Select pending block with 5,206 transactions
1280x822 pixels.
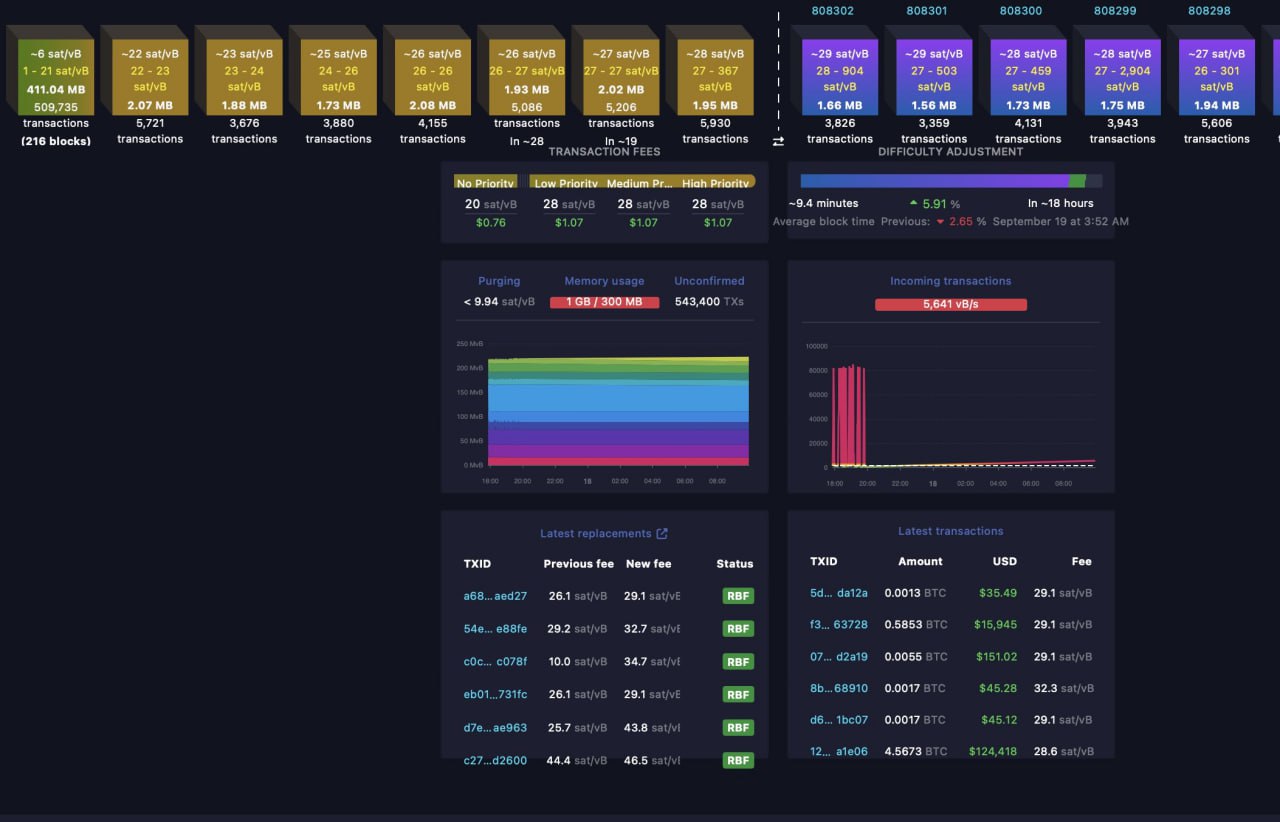point(621,77)
